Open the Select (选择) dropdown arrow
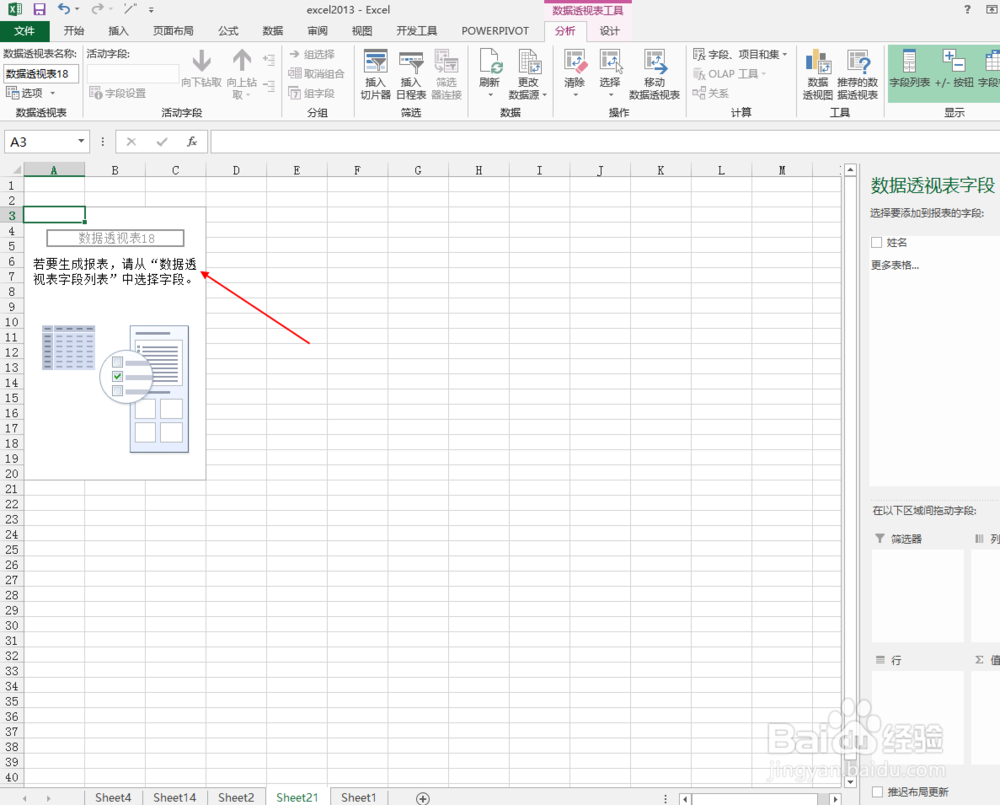 (610, 95)
